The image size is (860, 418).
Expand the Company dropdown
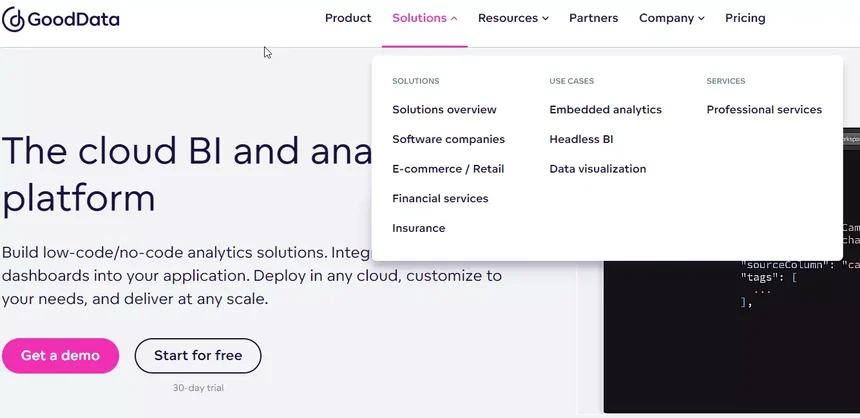(671, 18)
